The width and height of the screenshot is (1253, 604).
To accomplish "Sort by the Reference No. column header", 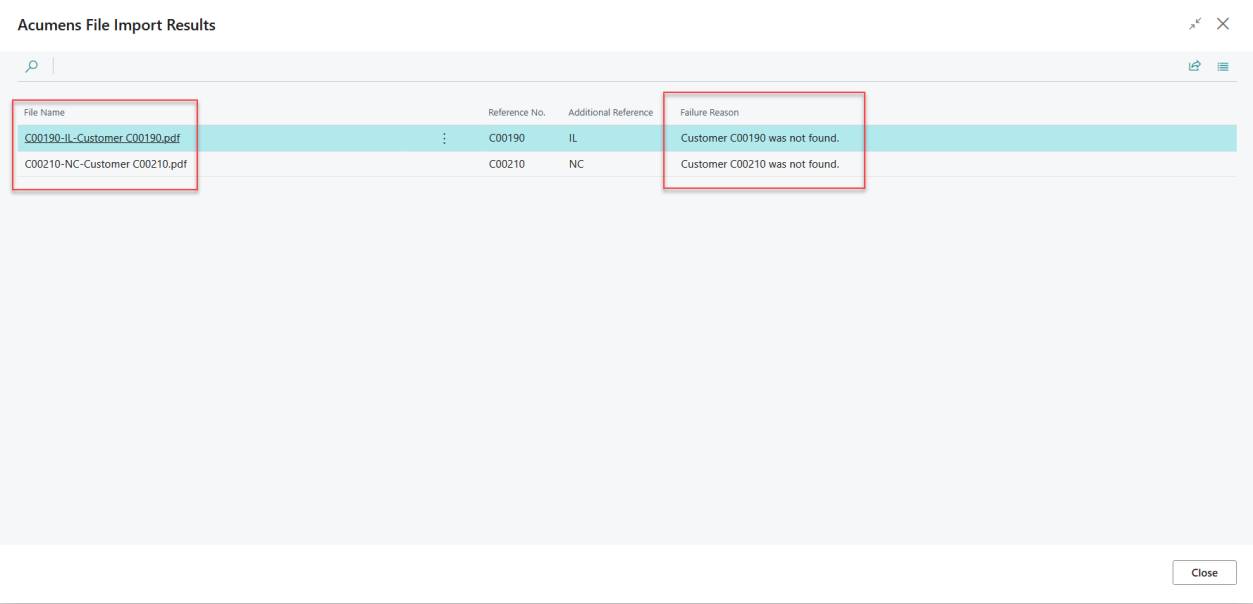I will [x=516, y=112].
